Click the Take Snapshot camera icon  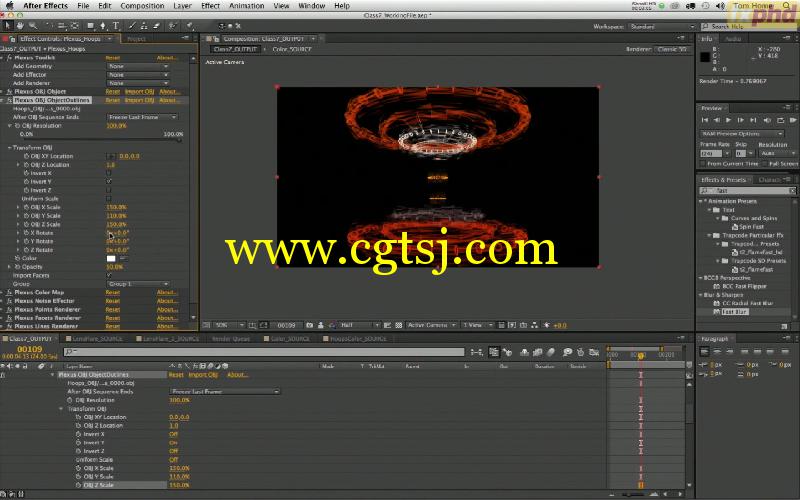[x=309, y=325]
